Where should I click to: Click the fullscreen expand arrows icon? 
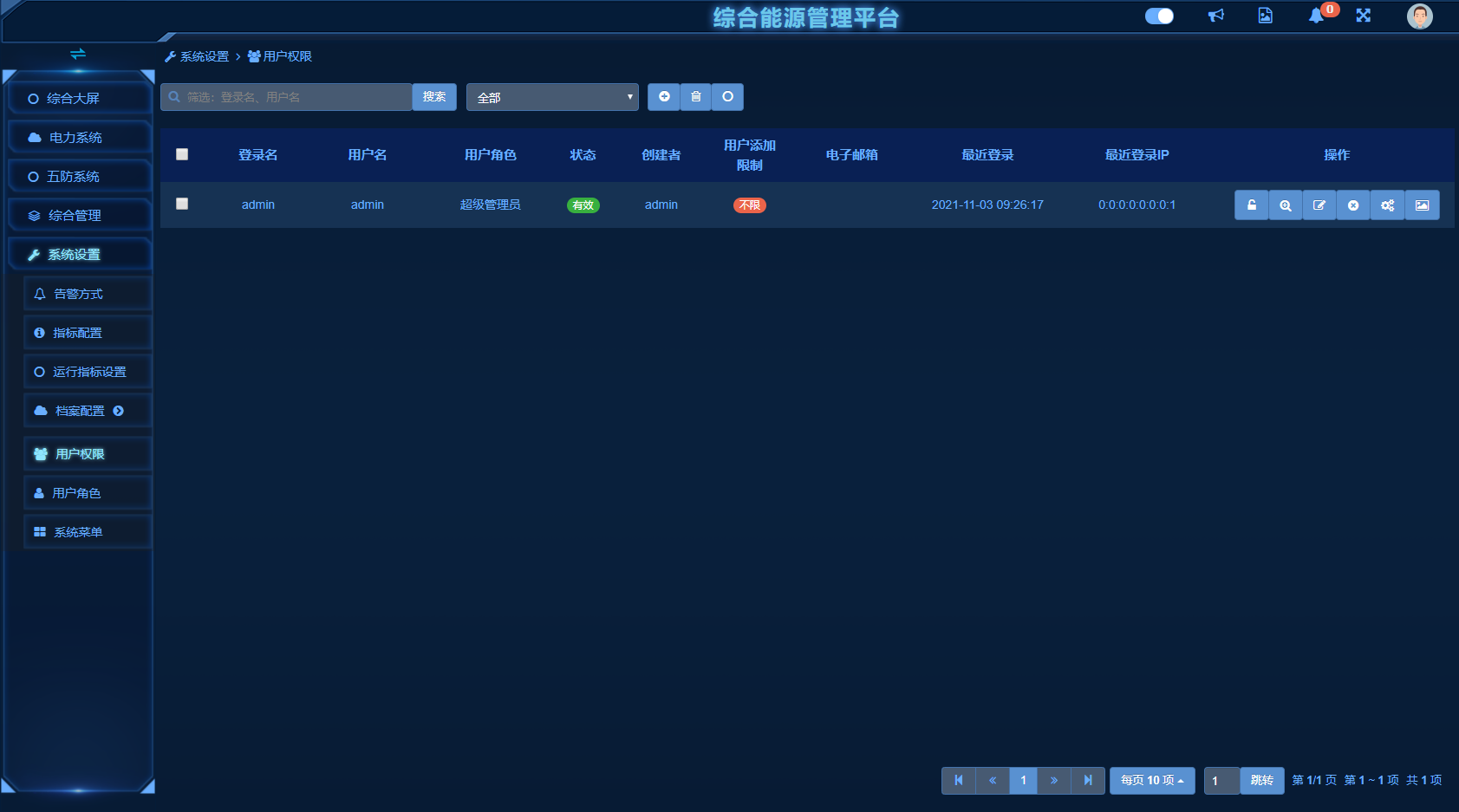(1363, 16)
